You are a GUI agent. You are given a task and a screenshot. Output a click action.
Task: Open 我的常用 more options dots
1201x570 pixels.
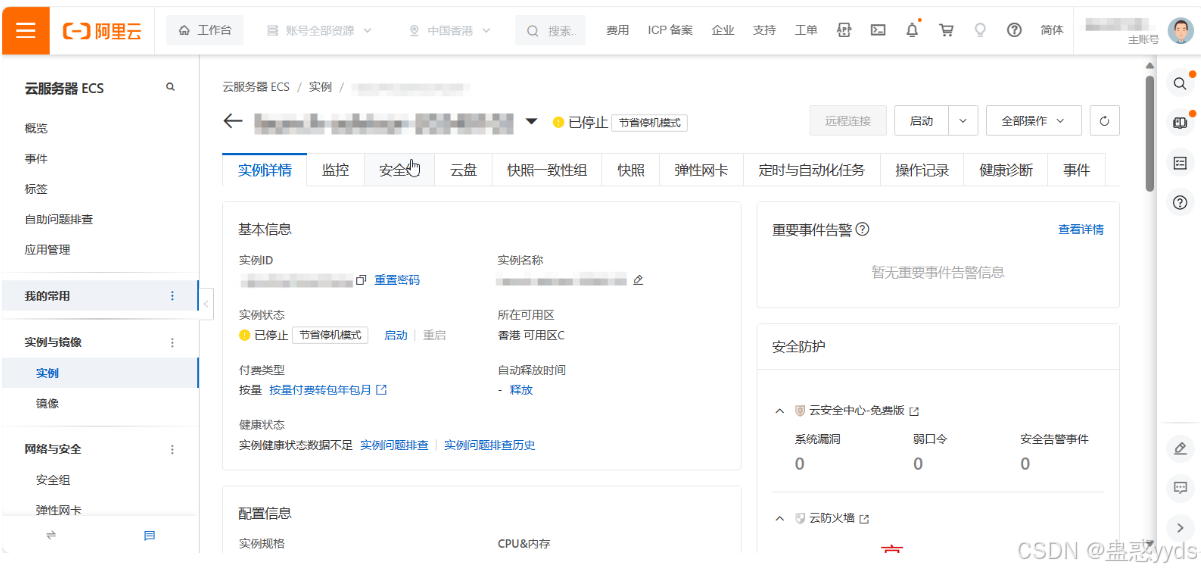click(172, 296)
